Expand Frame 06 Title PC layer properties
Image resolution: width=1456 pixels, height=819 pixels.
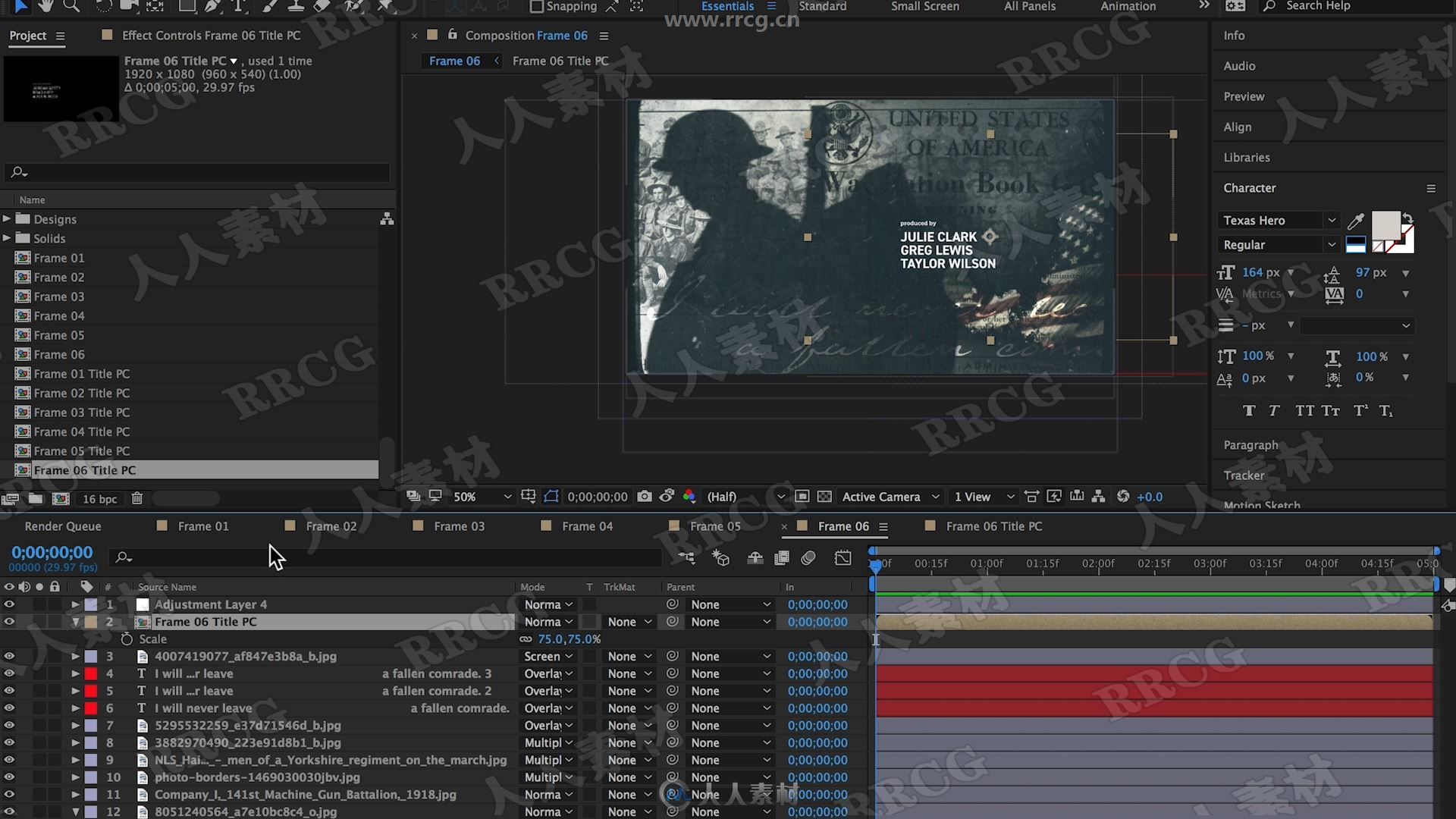pyautogui.click(x=76, y=621)
